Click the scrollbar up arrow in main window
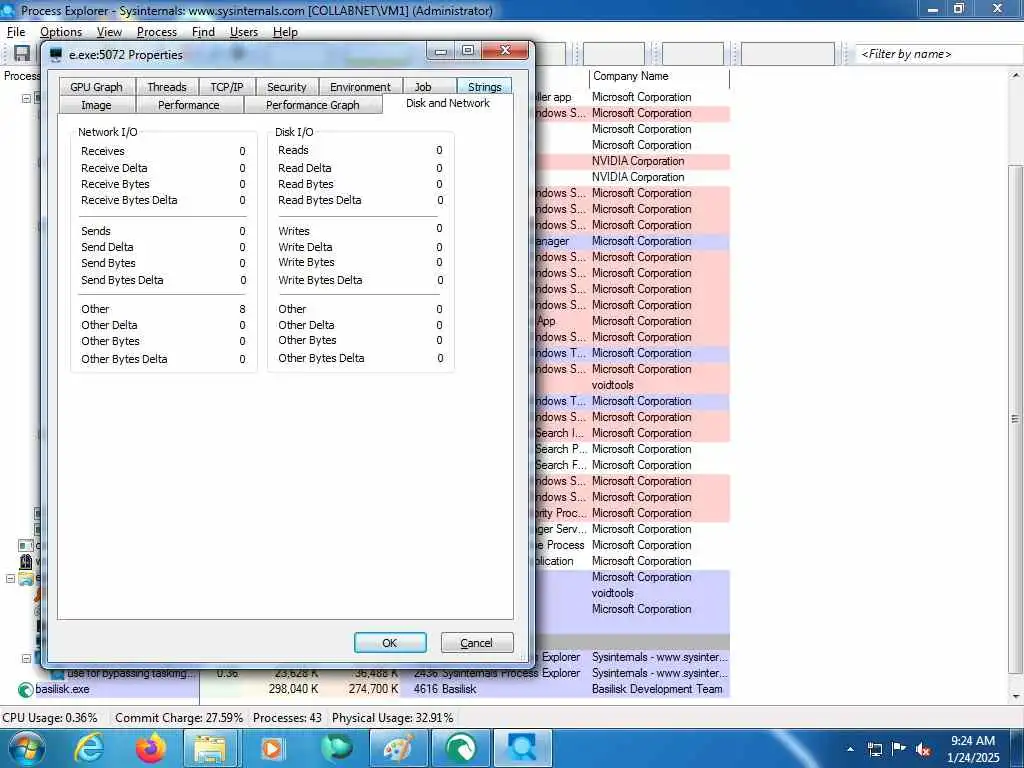This screenshot has height=768, width=1024. coord(1016,76)
